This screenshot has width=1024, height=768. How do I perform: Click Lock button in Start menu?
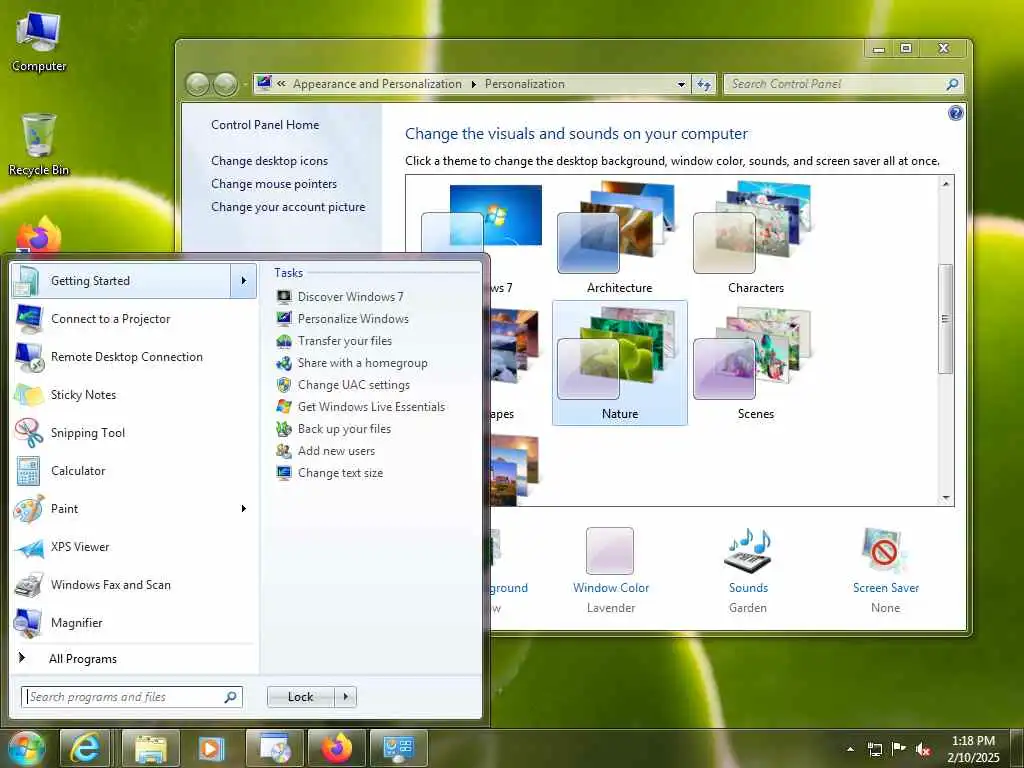(x=300, y=697)
